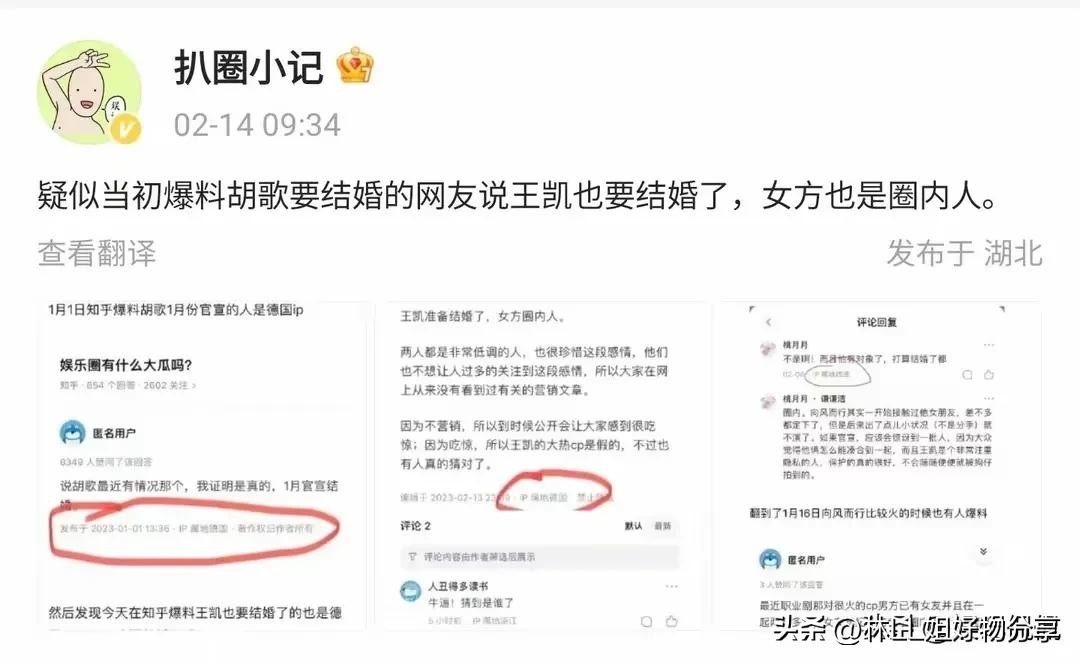Open the 扒圈小记 profile avatar
1080x662 pixels.
(89, 92)
